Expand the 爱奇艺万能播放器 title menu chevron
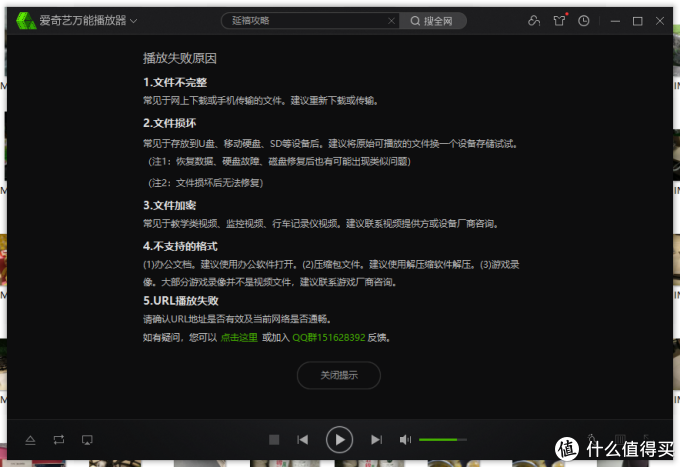Viewport: 680px width, 467px height. [134, 21]
